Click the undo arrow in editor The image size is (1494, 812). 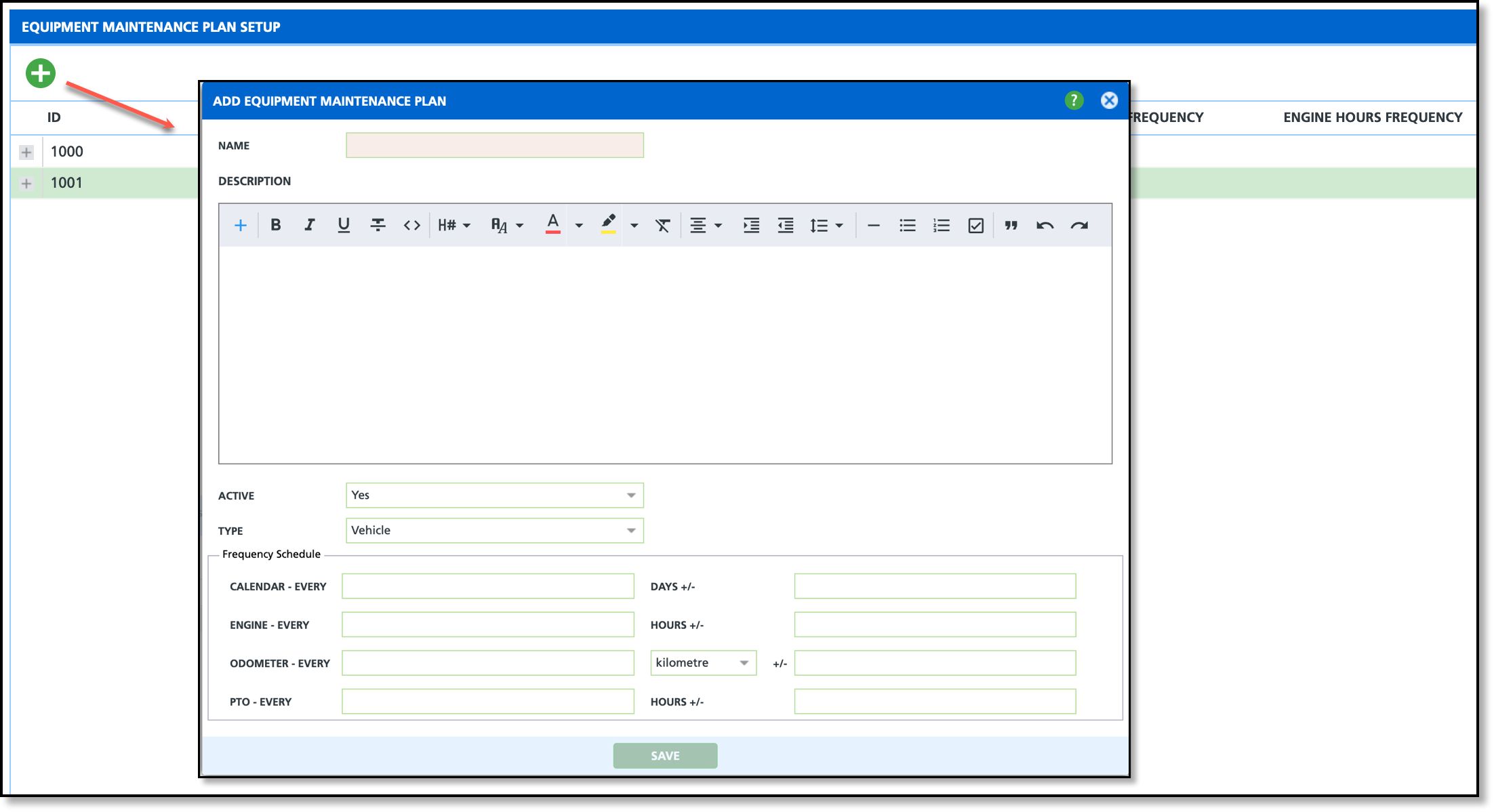tap(1045, 225)
